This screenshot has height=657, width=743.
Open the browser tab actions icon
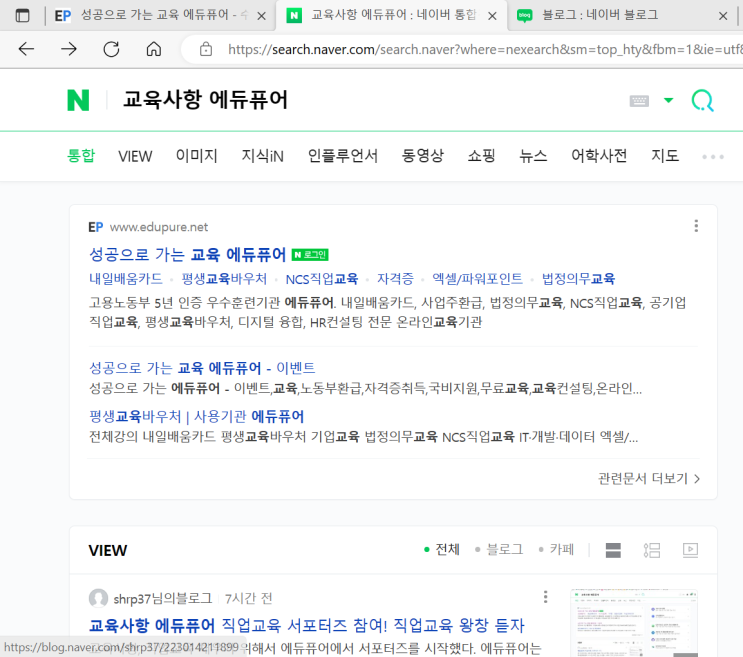pyautogui.click(x=22, y=16)
